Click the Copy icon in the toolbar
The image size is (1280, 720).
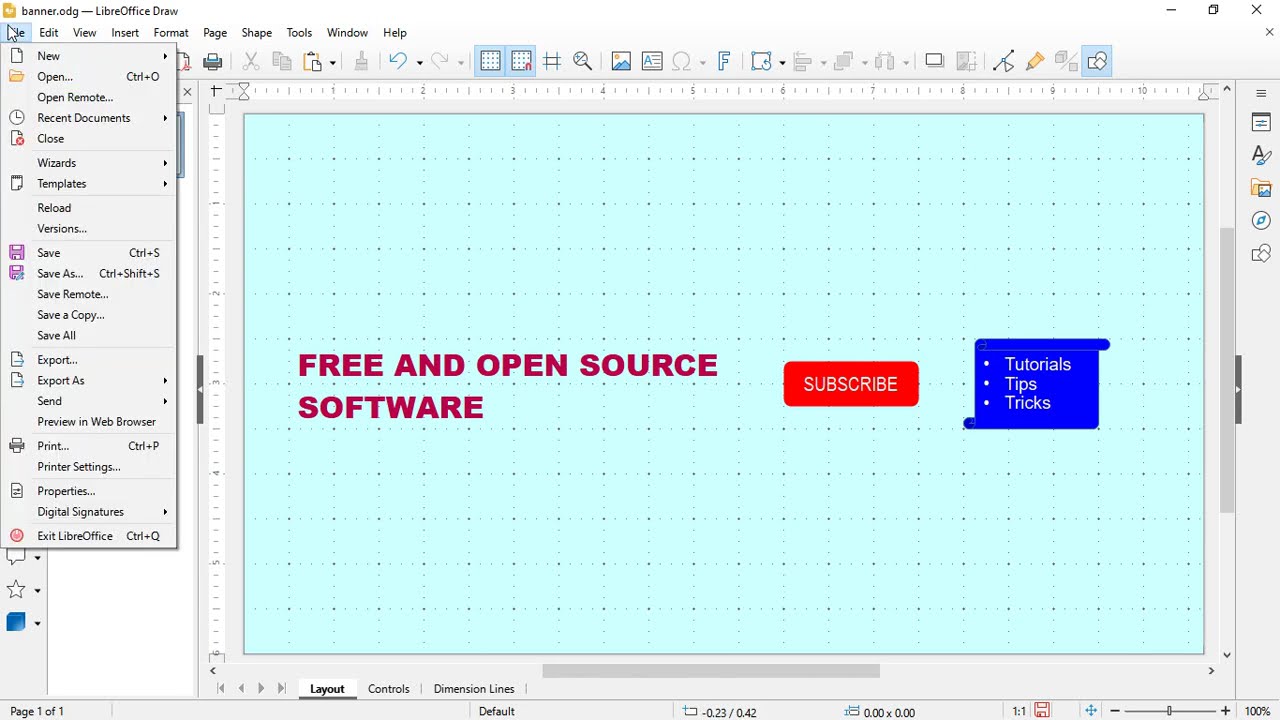tap(282, 62)
